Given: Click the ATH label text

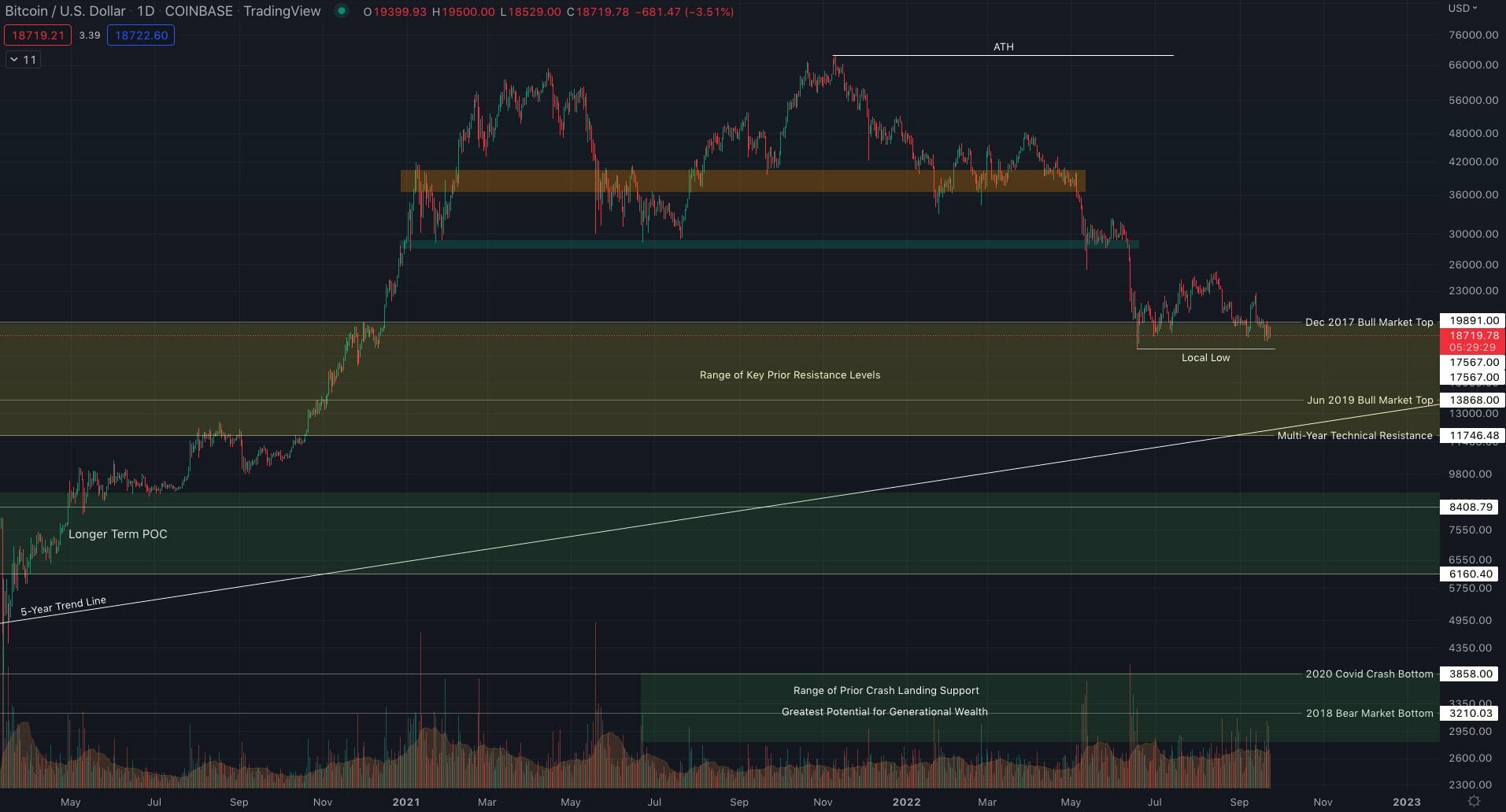Looking at the screenshot, I should click(1003, 46).
